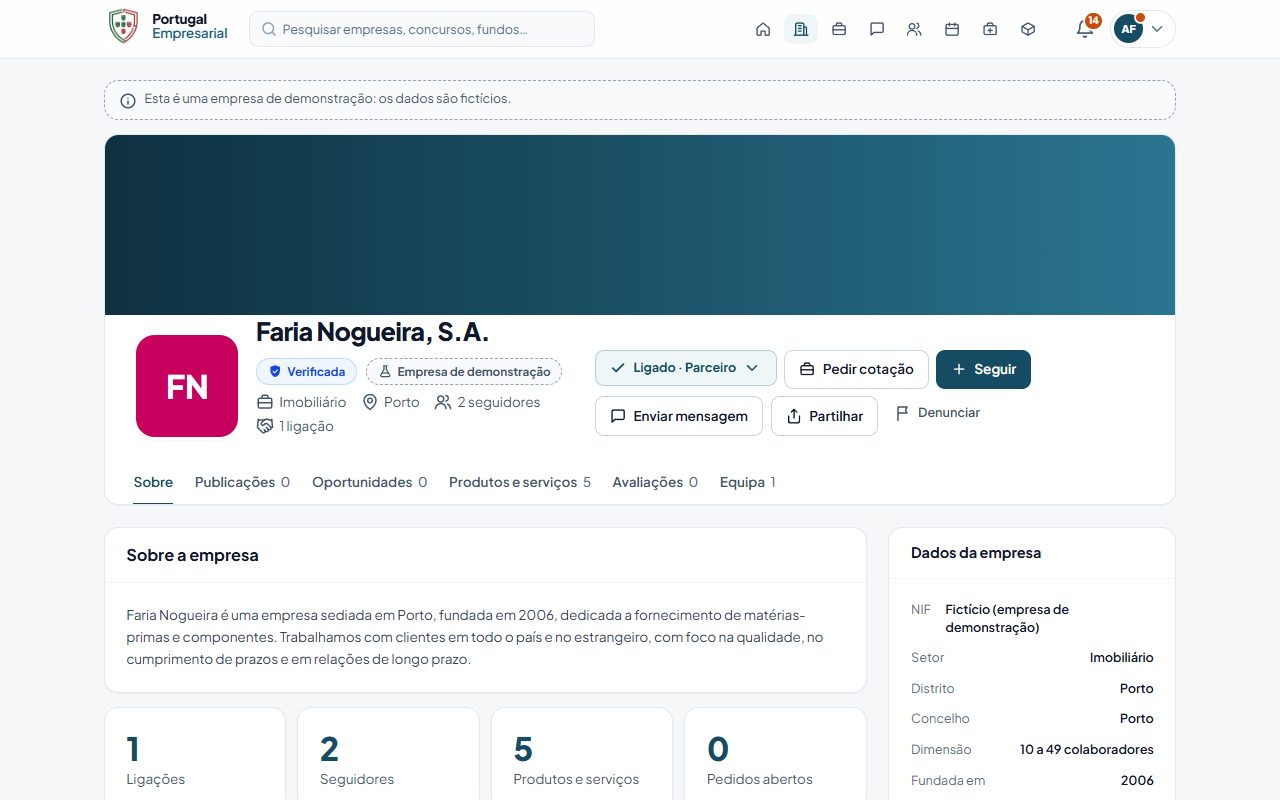Expand the user account menu chevron

[x=1157, y=29]
